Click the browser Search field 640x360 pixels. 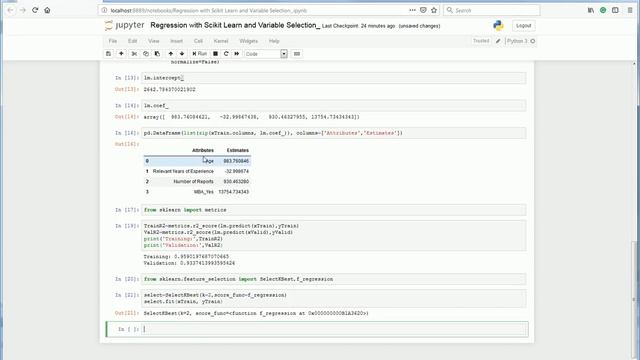click(492, 10)
